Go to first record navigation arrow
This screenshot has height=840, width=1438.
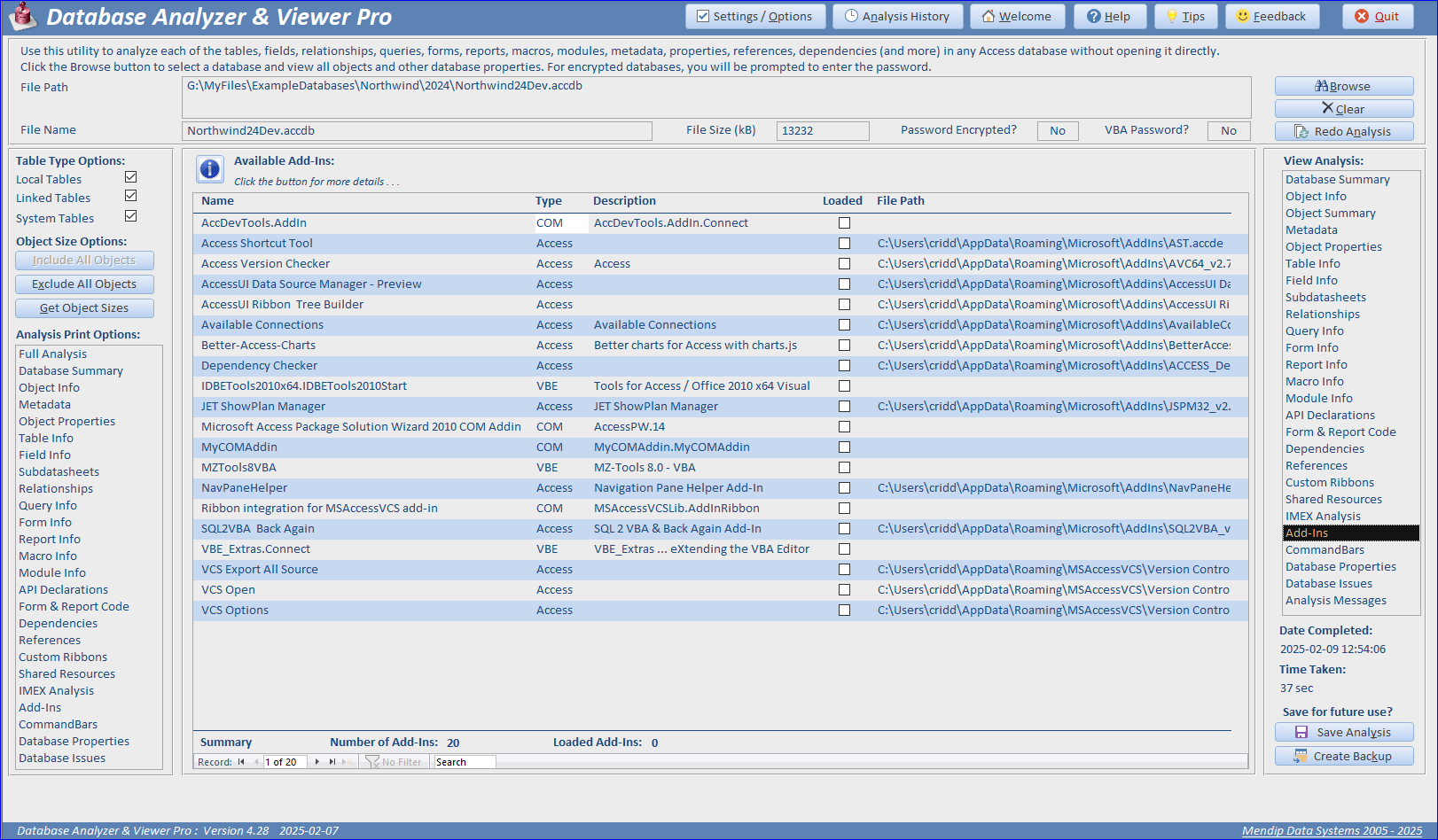point(240,762)
